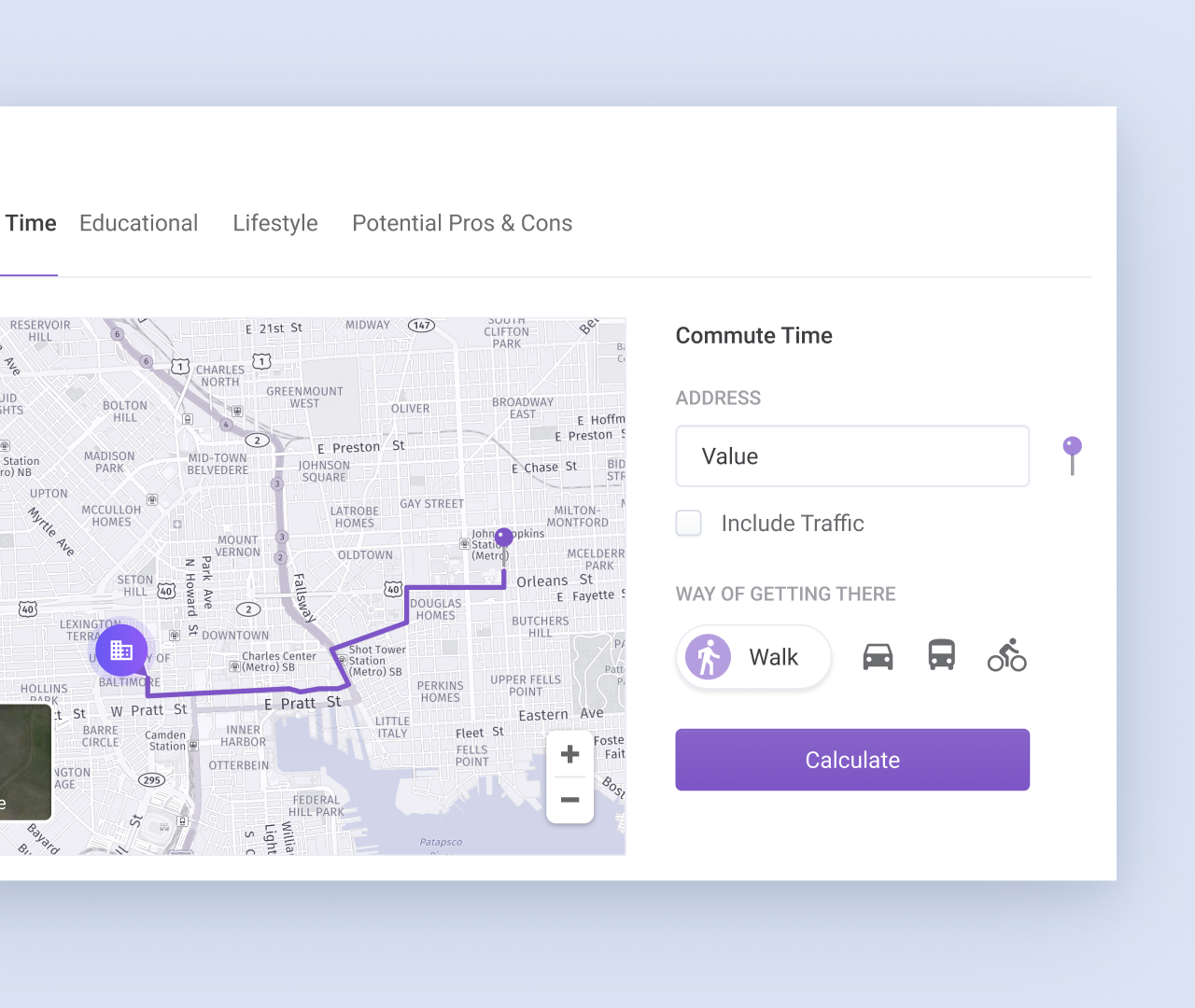This screenshot has width=1195, height=1008.
Task: Select the Time tab
Action: click(x=31, y=224)
